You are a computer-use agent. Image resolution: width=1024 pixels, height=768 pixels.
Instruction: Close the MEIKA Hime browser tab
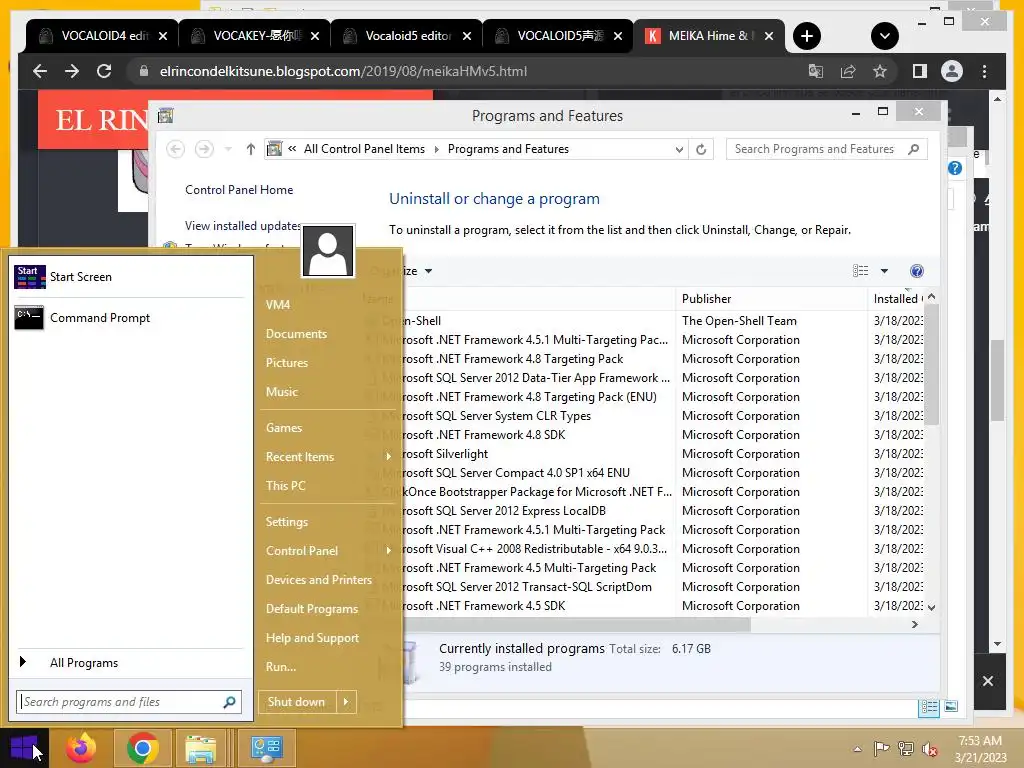[x=769, y=36]
